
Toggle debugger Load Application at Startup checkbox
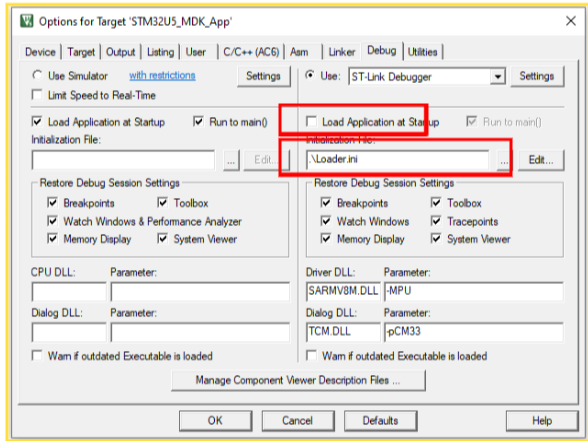(x=311, y=122)
